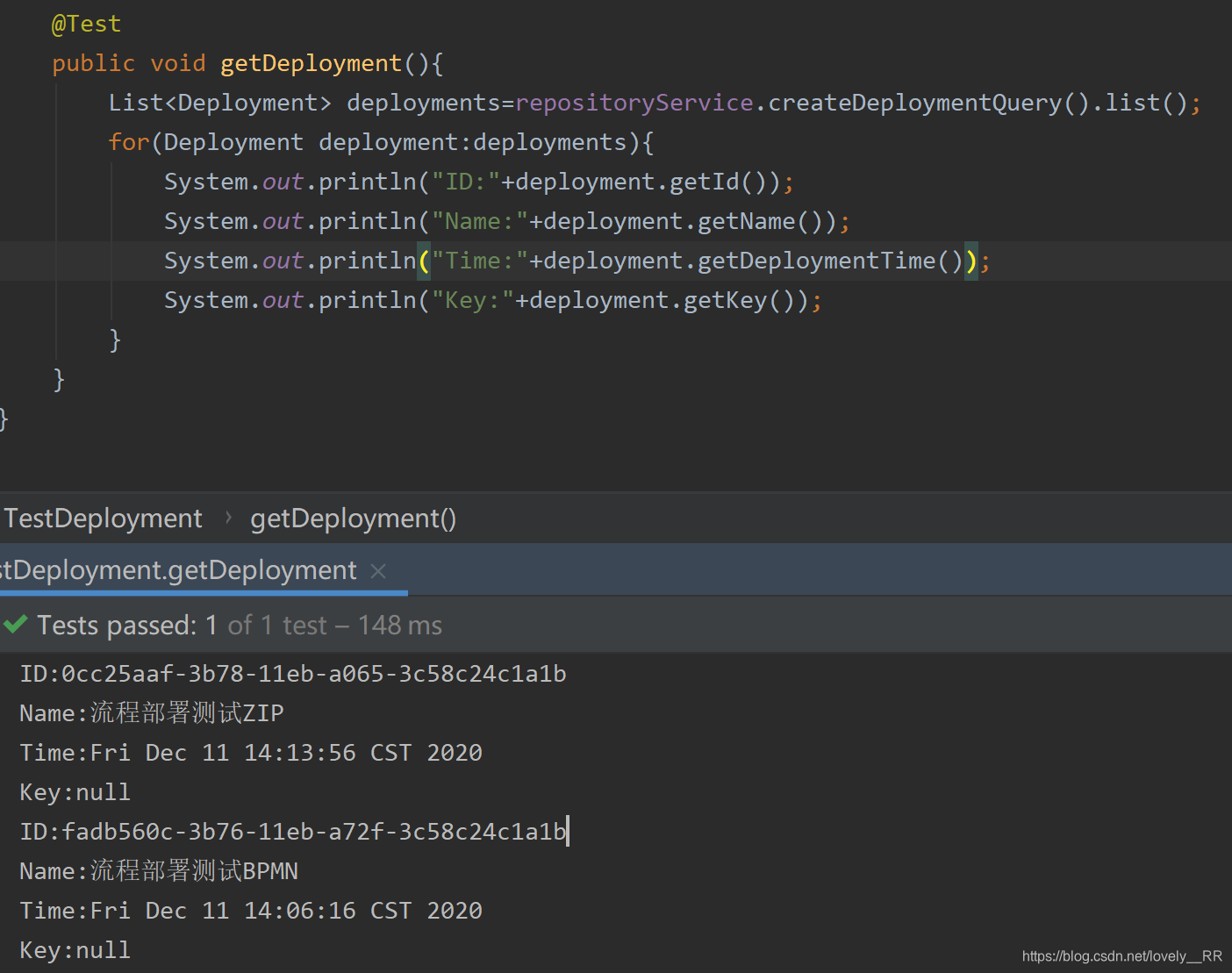Click the "Name:" string literal

(479, 221)
